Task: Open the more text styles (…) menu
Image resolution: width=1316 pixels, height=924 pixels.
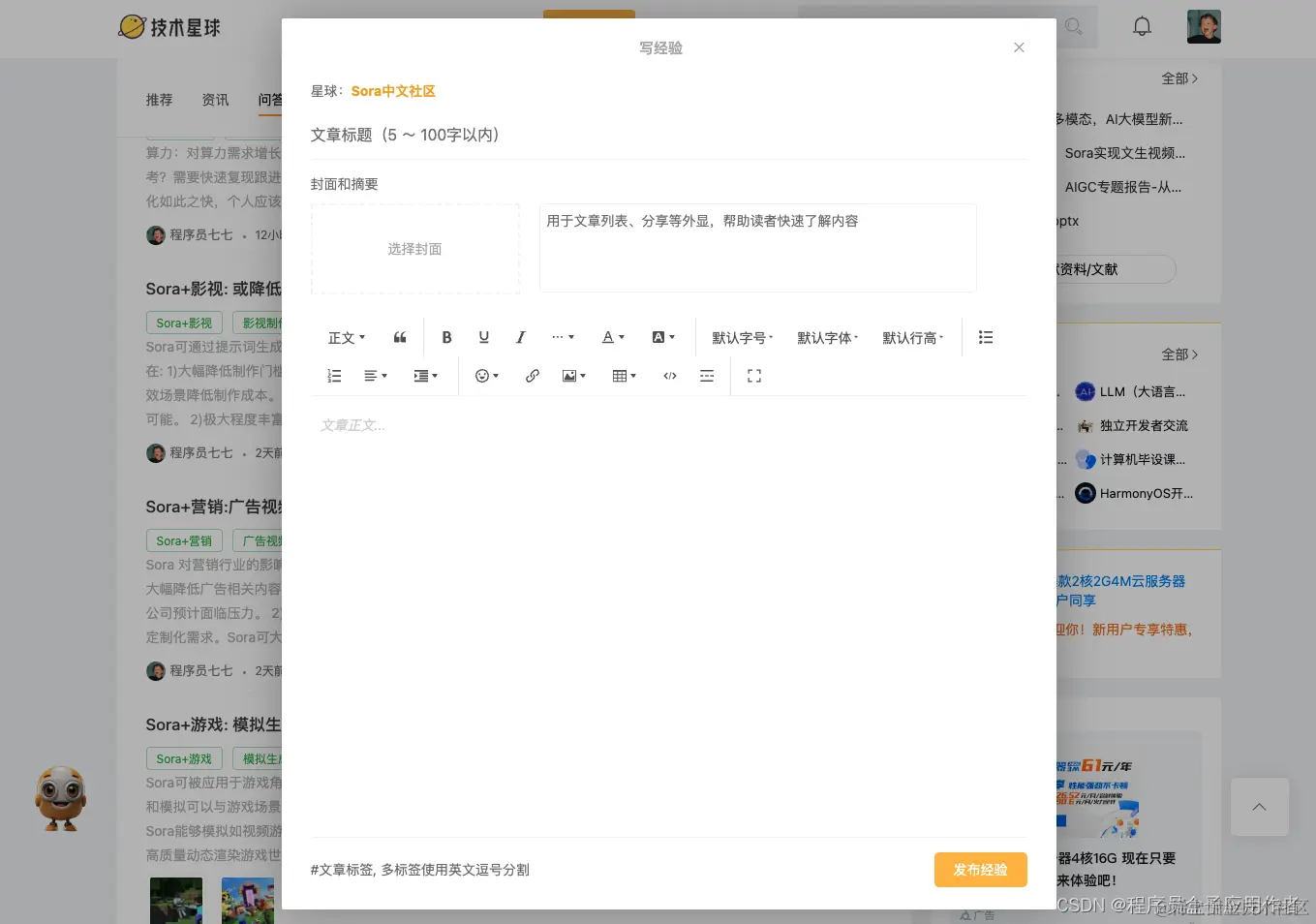Action: [x=563, y=337]
